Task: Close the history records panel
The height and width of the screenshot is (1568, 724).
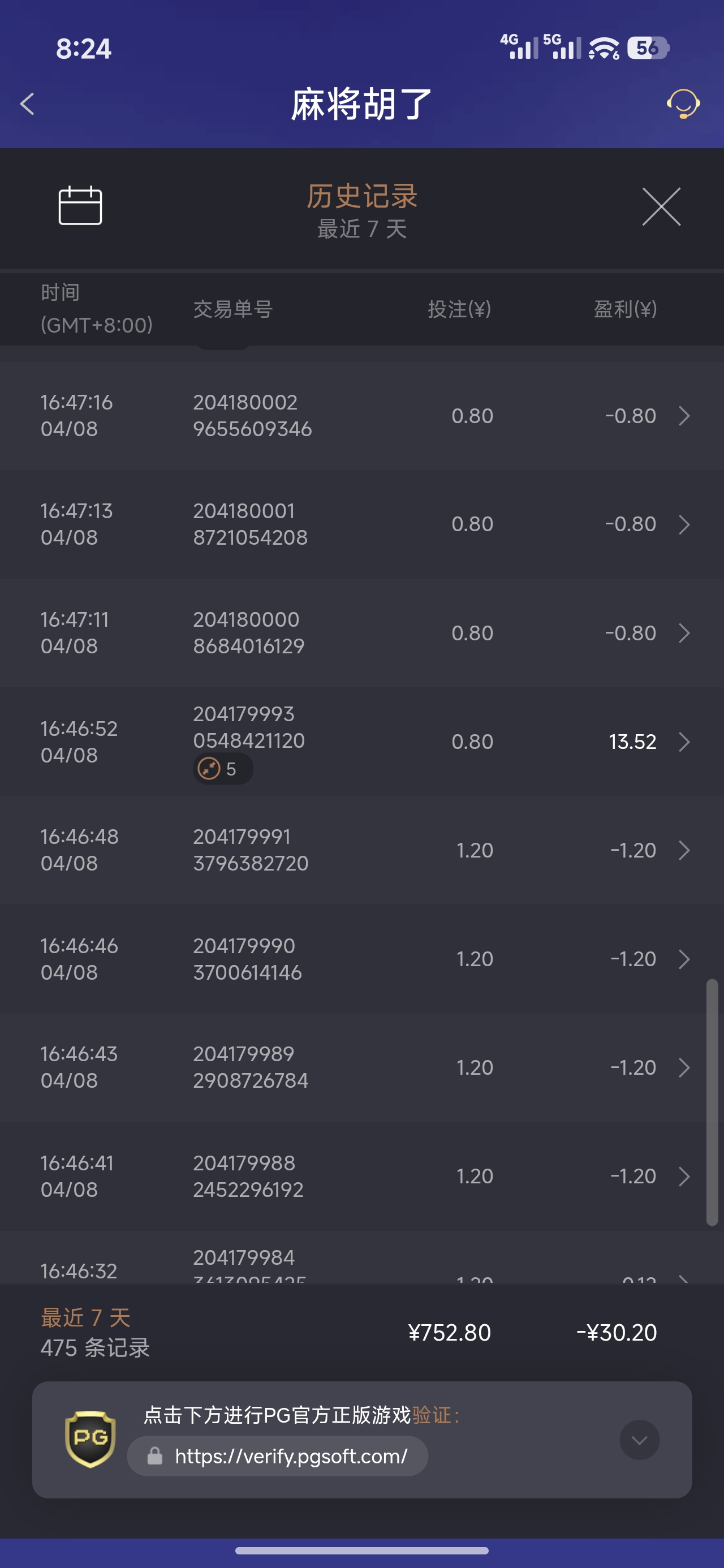Action: [661, 207]
